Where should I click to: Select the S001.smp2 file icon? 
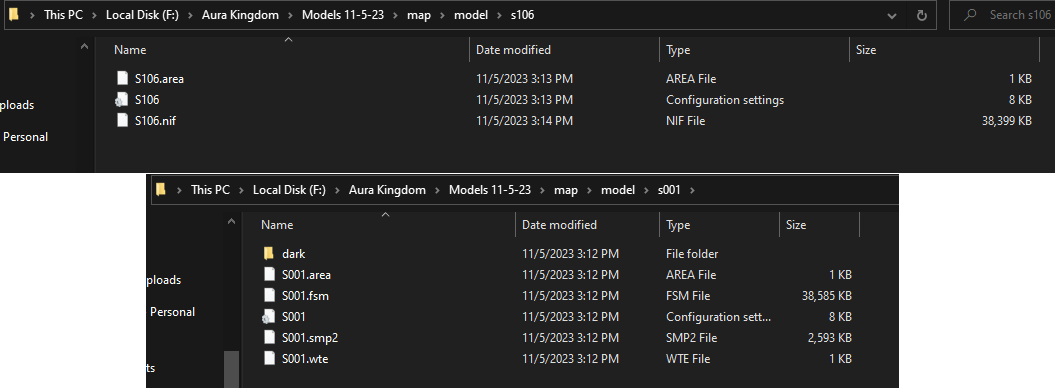click(x=270, y=337)
